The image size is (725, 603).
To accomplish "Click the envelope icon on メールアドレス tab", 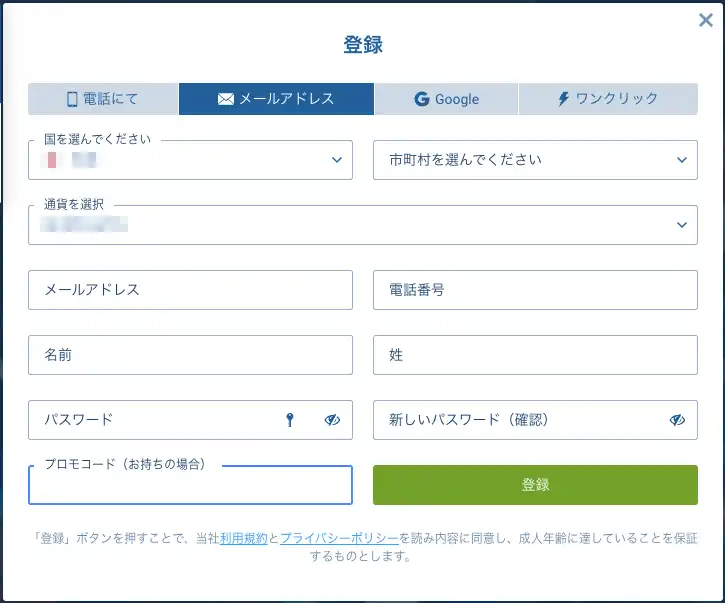I will (226, 99).
